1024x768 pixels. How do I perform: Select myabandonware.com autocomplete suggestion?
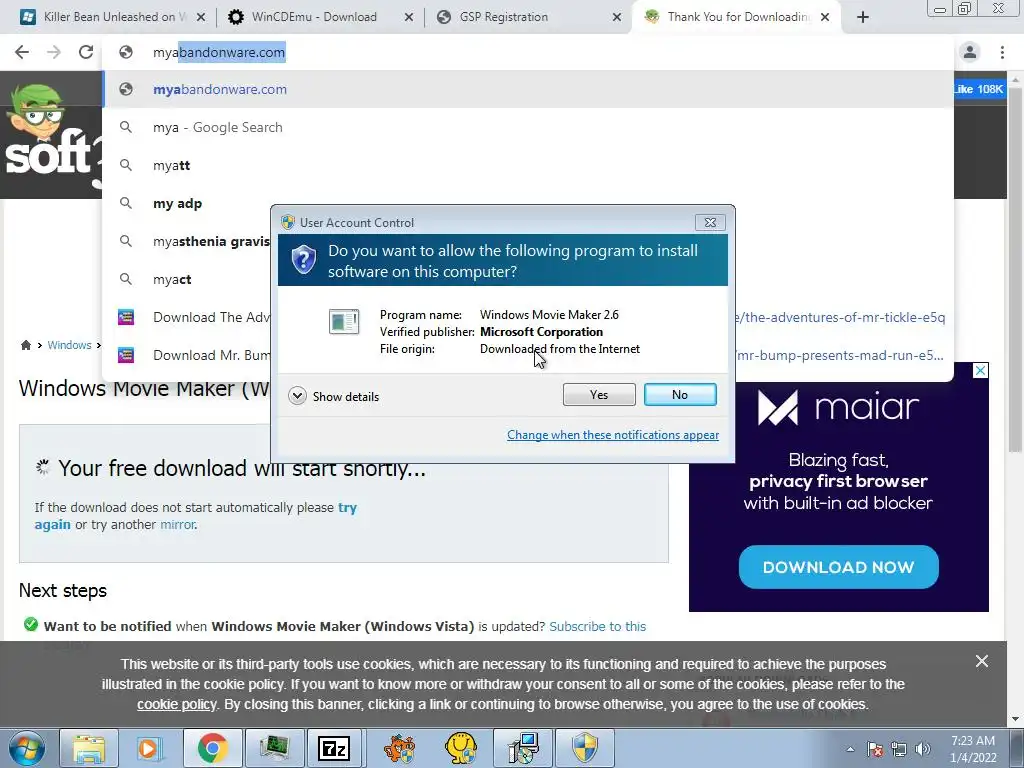tap(528, 89)
